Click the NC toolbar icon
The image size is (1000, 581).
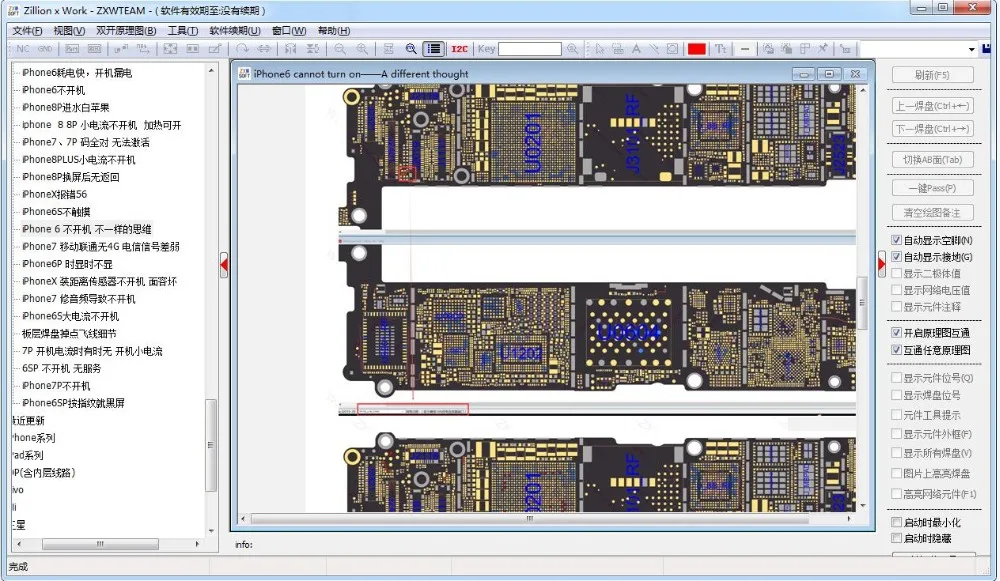pyautogui.click(x=24, y=49)
